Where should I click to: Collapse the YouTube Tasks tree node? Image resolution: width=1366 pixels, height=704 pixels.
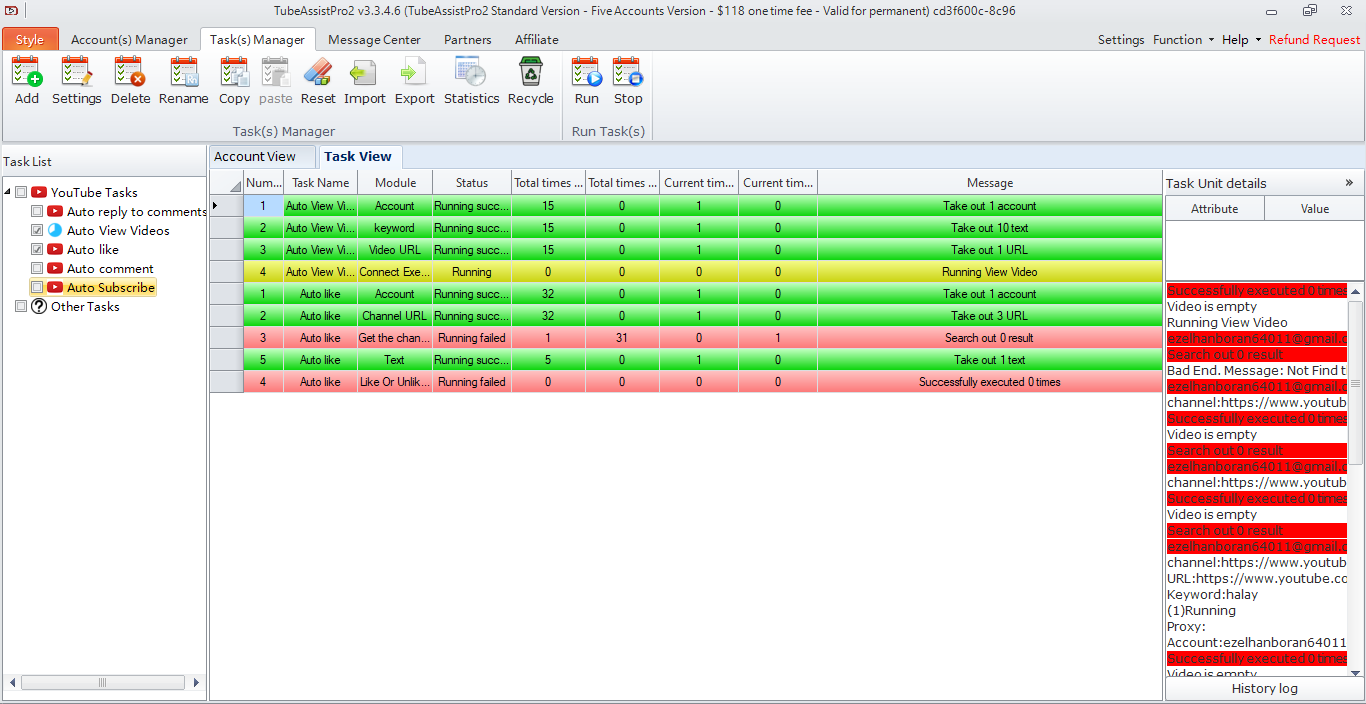pos(8,193)
